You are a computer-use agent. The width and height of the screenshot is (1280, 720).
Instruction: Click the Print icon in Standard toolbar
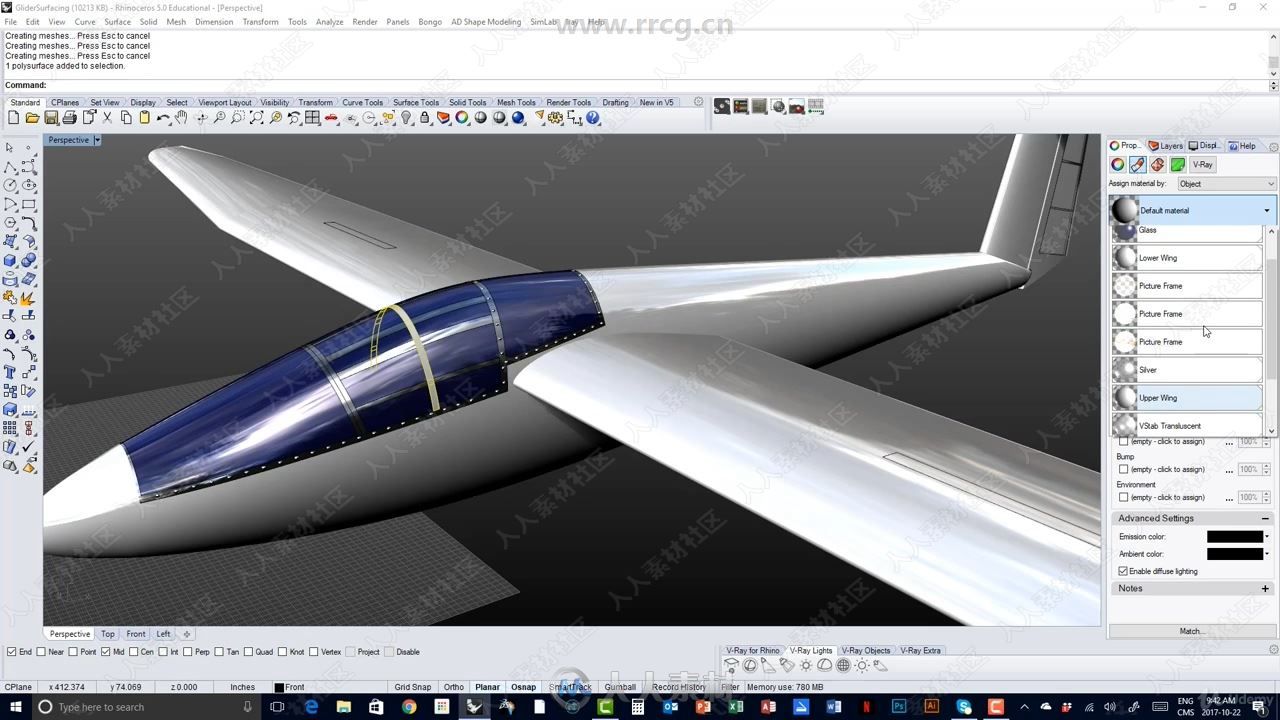(69, 118)
